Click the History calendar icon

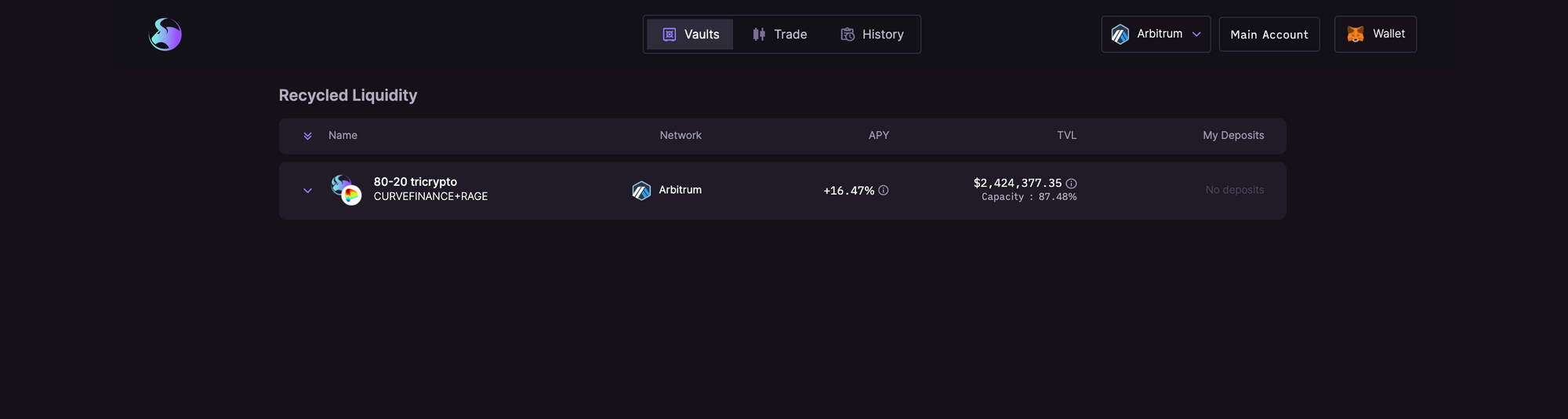coord(848,35)
